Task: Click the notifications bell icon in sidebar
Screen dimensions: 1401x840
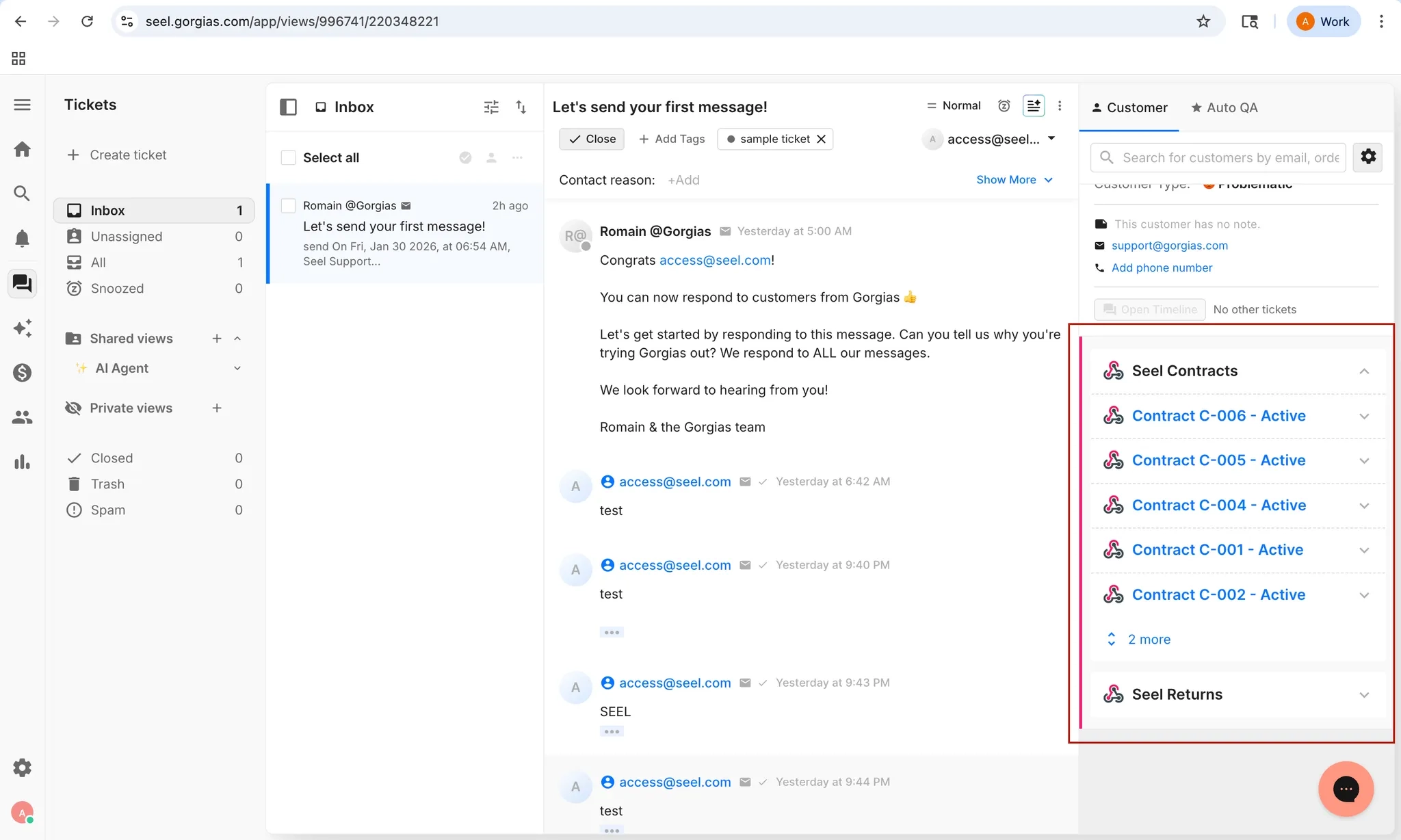Action: (x=22, y=238)
